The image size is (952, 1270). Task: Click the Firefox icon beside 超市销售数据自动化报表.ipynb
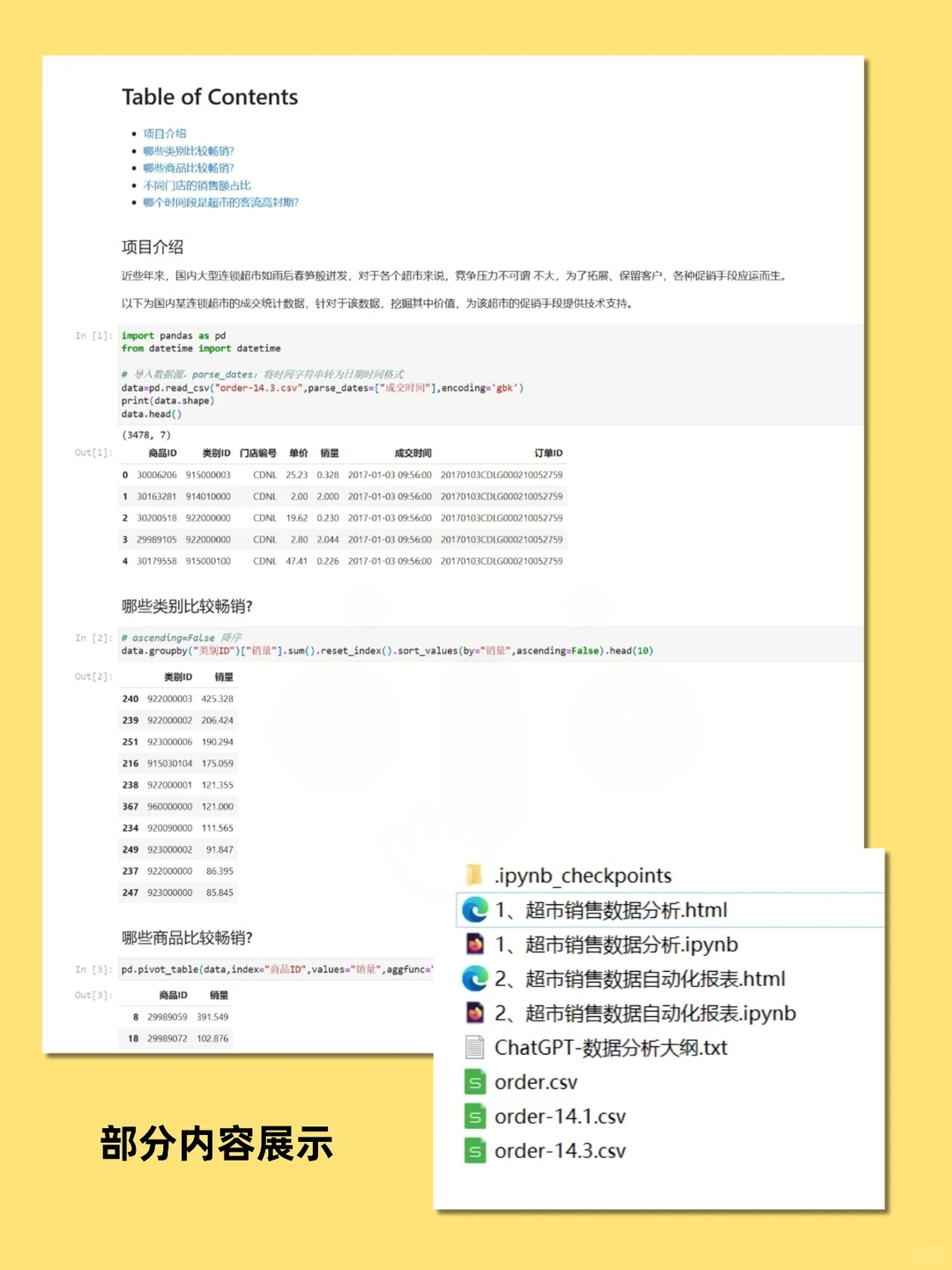[x=475, y=1013]
